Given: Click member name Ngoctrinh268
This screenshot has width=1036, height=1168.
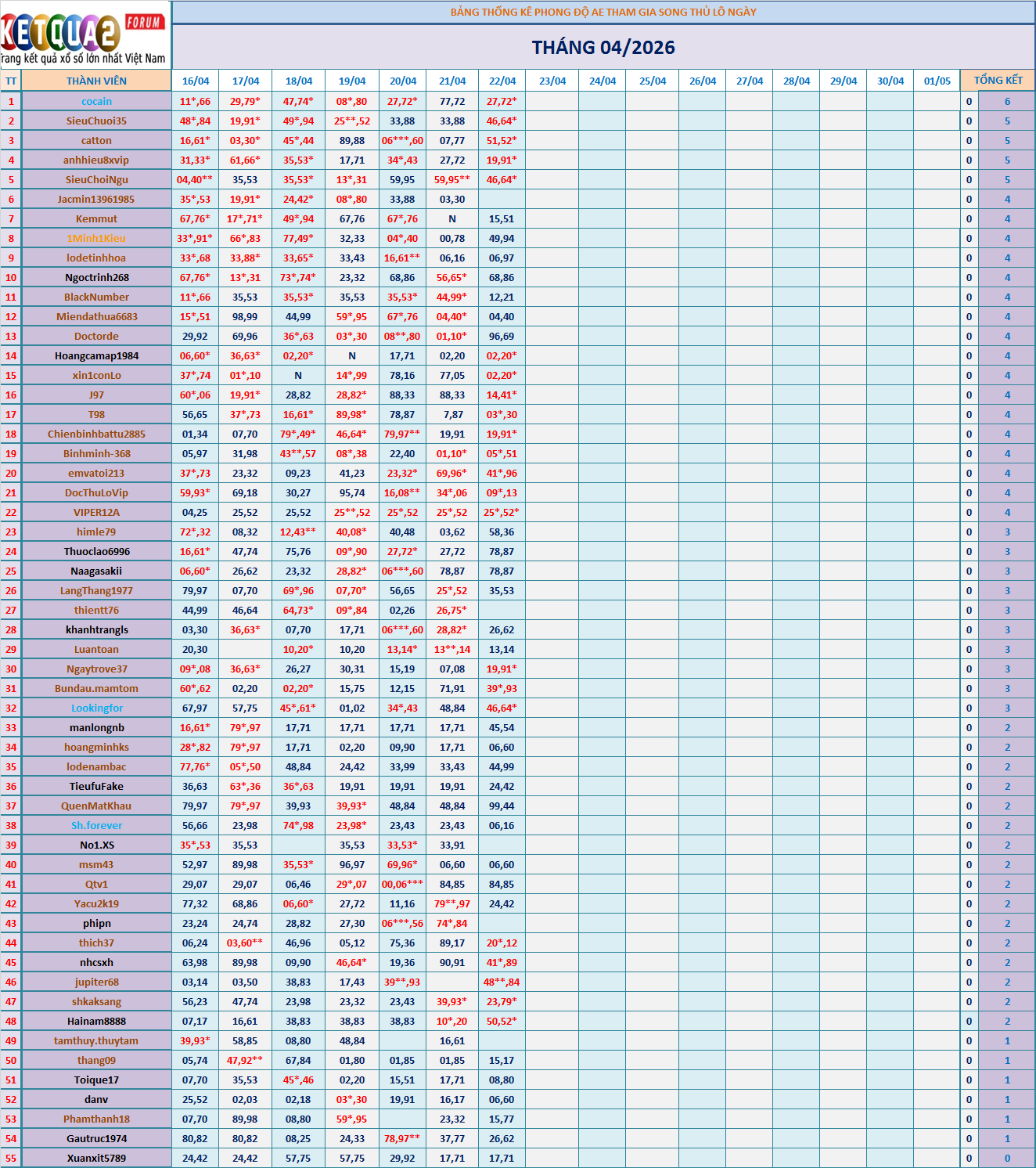Looking at the screenshot, I should click(96, 277).
